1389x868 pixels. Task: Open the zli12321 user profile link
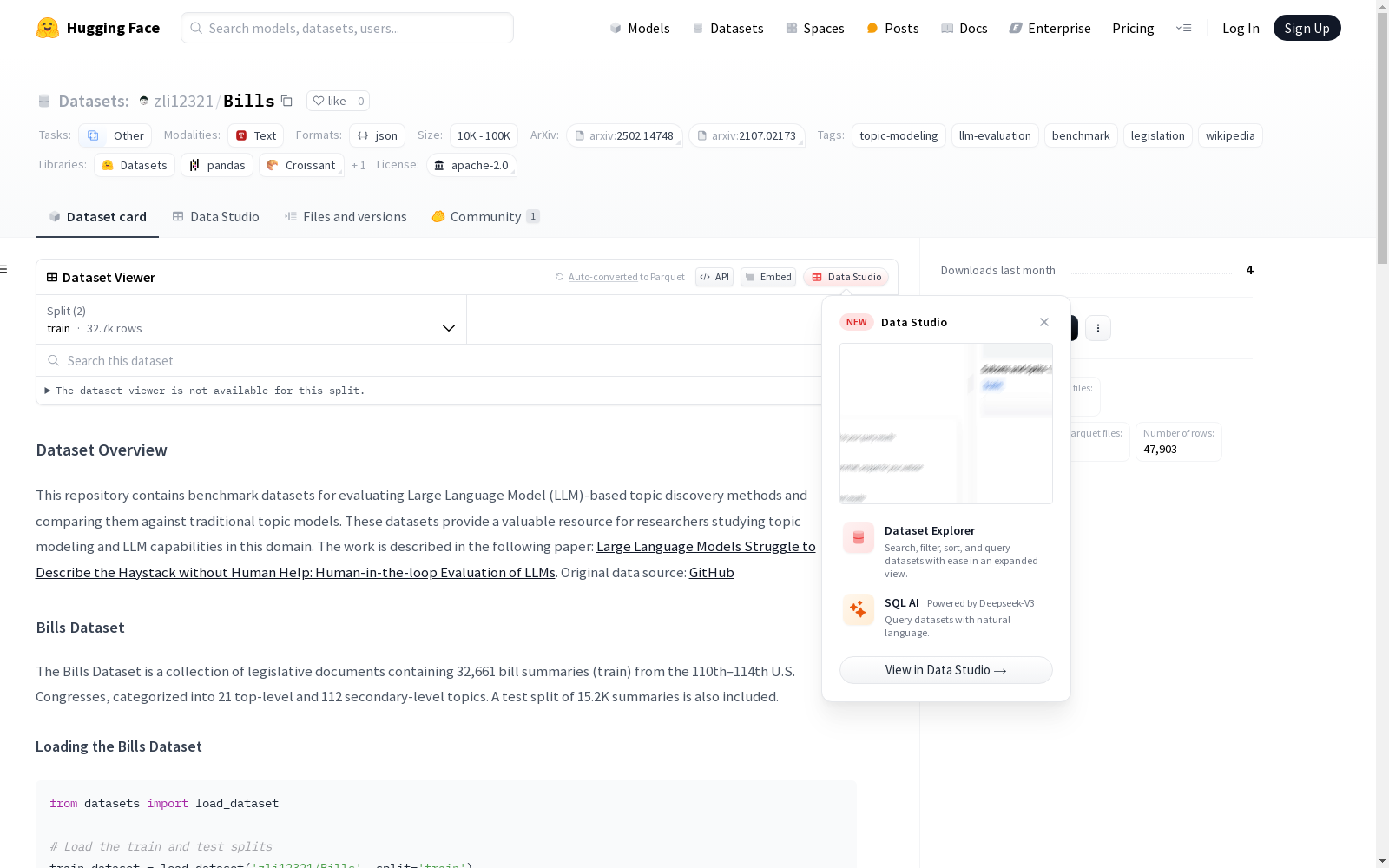point(183,101)
